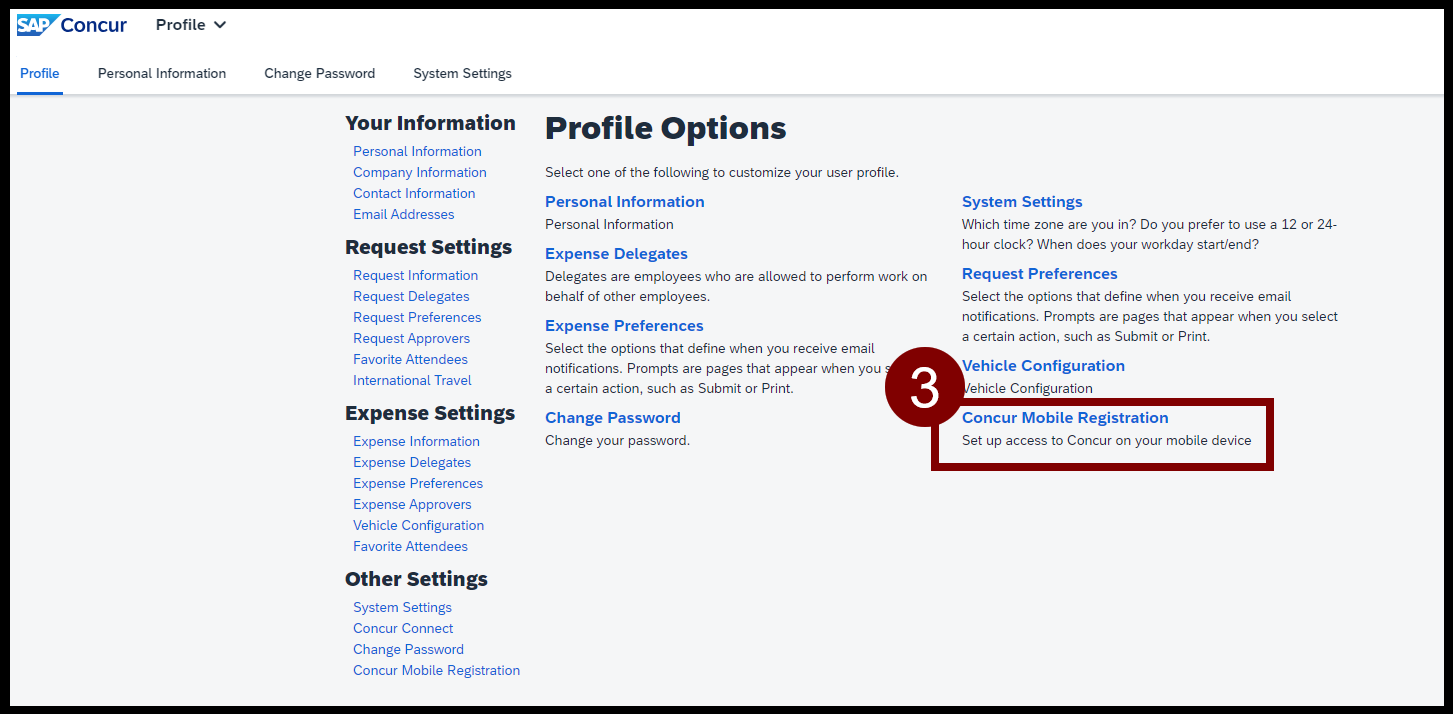The height and width of the screenshot is (714, 1453).
Task: Open System Settings heading in Profile Options
Action: [1022, 202]
